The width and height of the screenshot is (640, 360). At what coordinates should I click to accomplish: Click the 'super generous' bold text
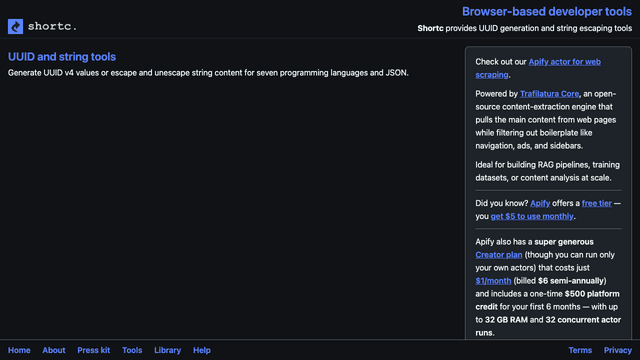tap(564, 242)
